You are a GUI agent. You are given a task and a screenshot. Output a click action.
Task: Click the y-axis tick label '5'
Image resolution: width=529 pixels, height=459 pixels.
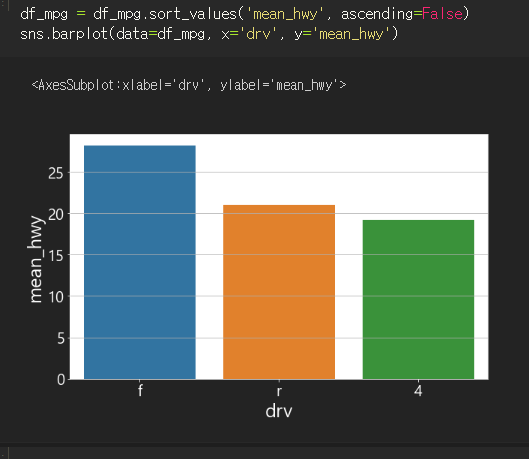point(61,339)
